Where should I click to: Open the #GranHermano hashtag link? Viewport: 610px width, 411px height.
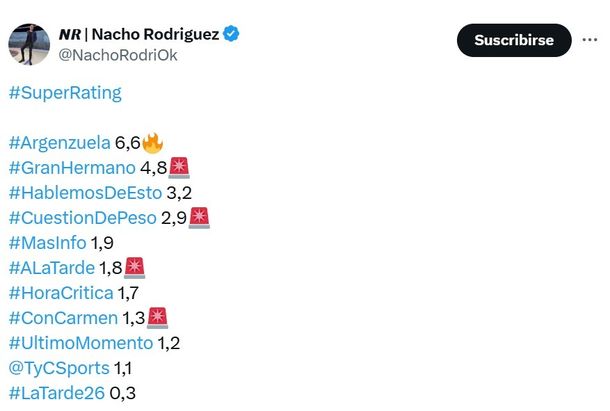pyautogui.click(x=69, y=167)
